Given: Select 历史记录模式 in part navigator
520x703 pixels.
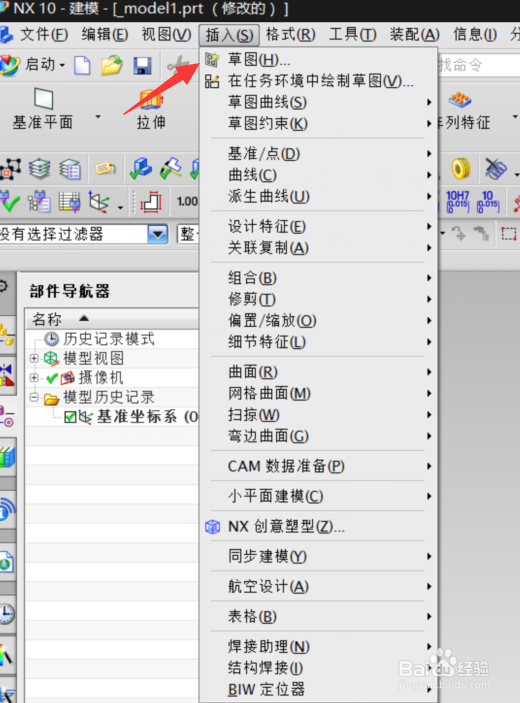Looking at the screenshot, I should [109, 339].
